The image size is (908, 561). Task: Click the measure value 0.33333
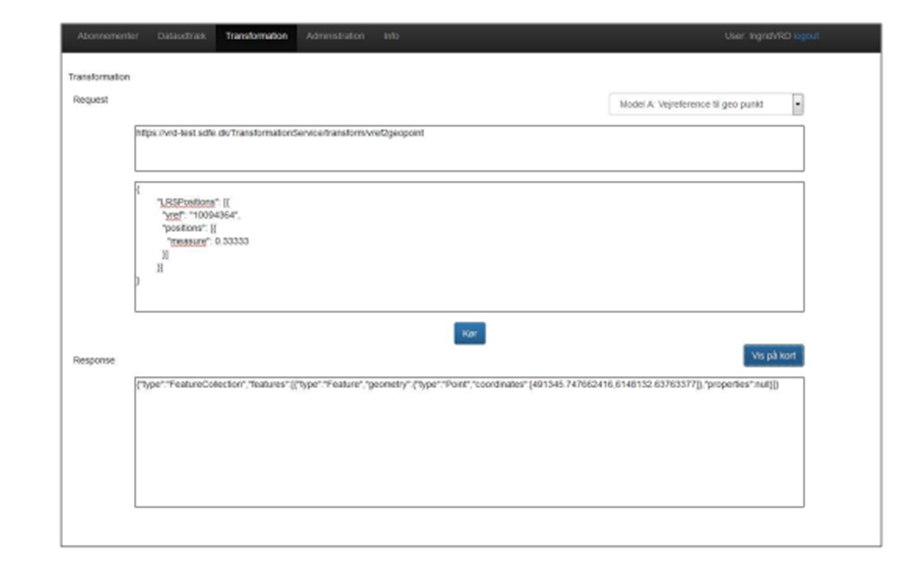(232, 242)
